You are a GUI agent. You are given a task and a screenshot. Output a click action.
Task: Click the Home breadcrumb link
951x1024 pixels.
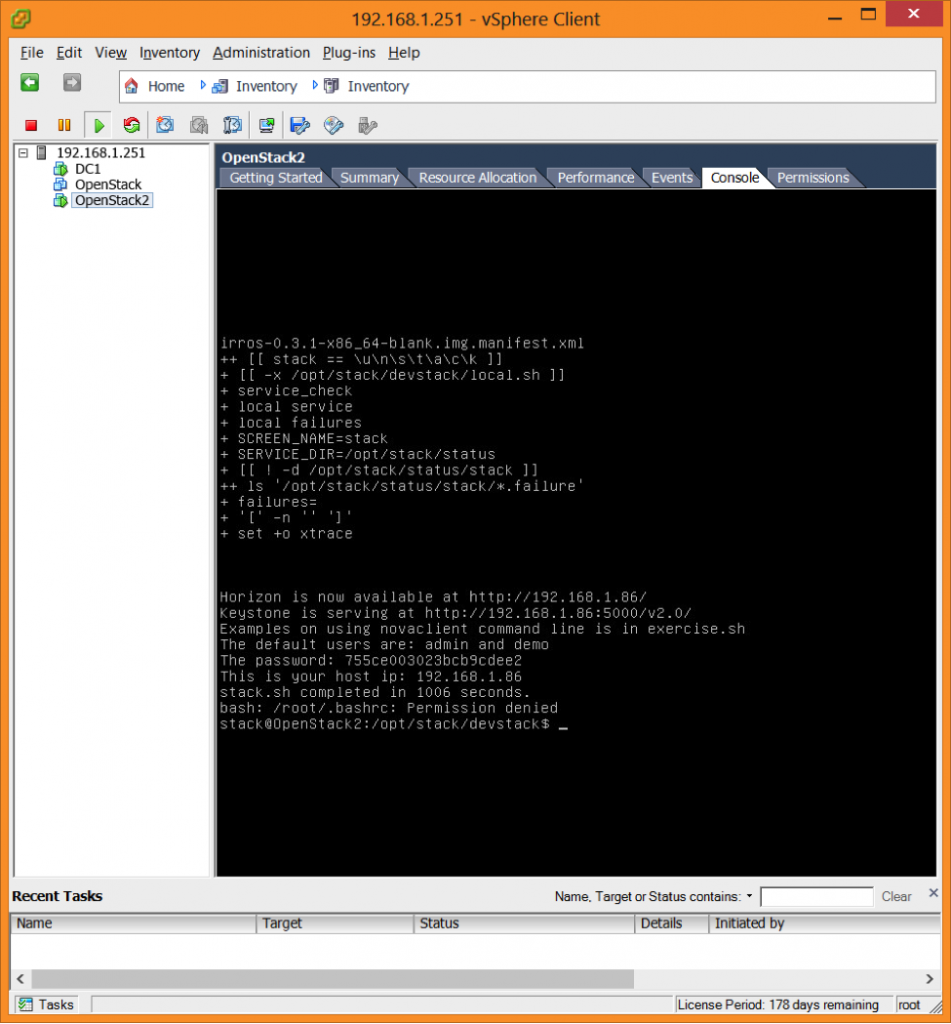pos(166,86)
